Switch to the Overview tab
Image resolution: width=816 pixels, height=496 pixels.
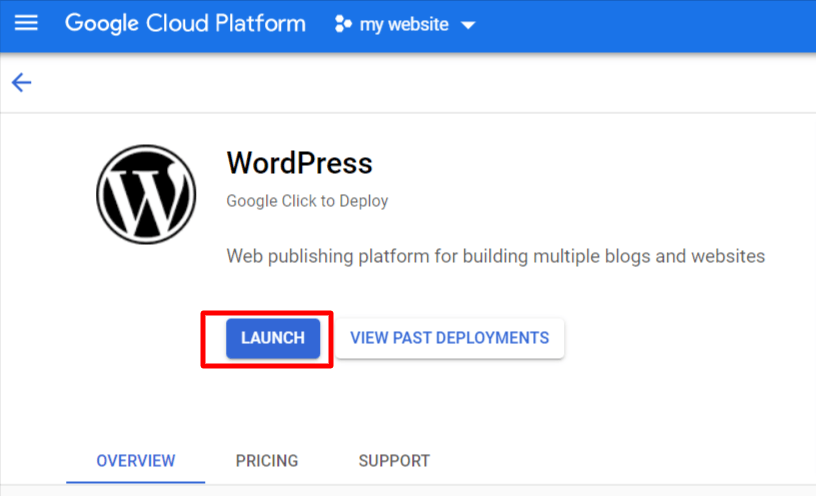(x=136, y=461)
